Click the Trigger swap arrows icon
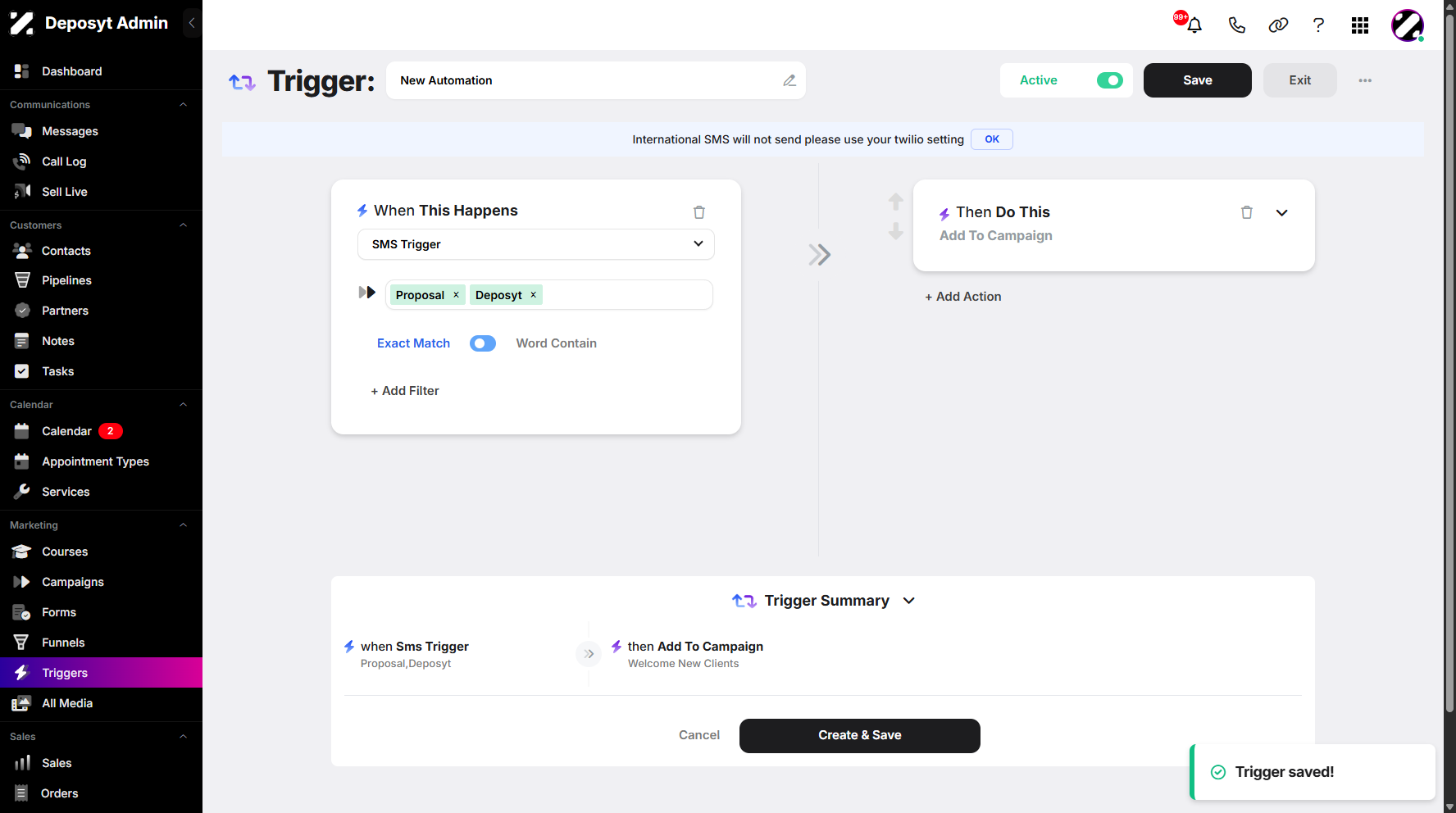 [242, 82]
